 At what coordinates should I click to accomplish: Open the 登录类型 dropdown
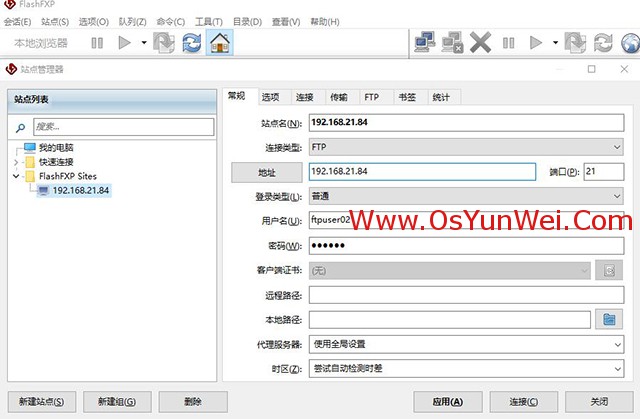coord(466,196)
